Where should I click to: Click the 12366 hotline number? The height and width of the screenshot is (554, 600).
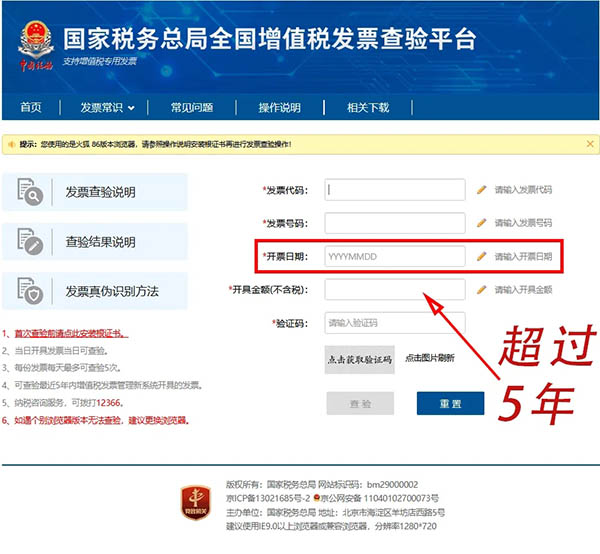108,403
